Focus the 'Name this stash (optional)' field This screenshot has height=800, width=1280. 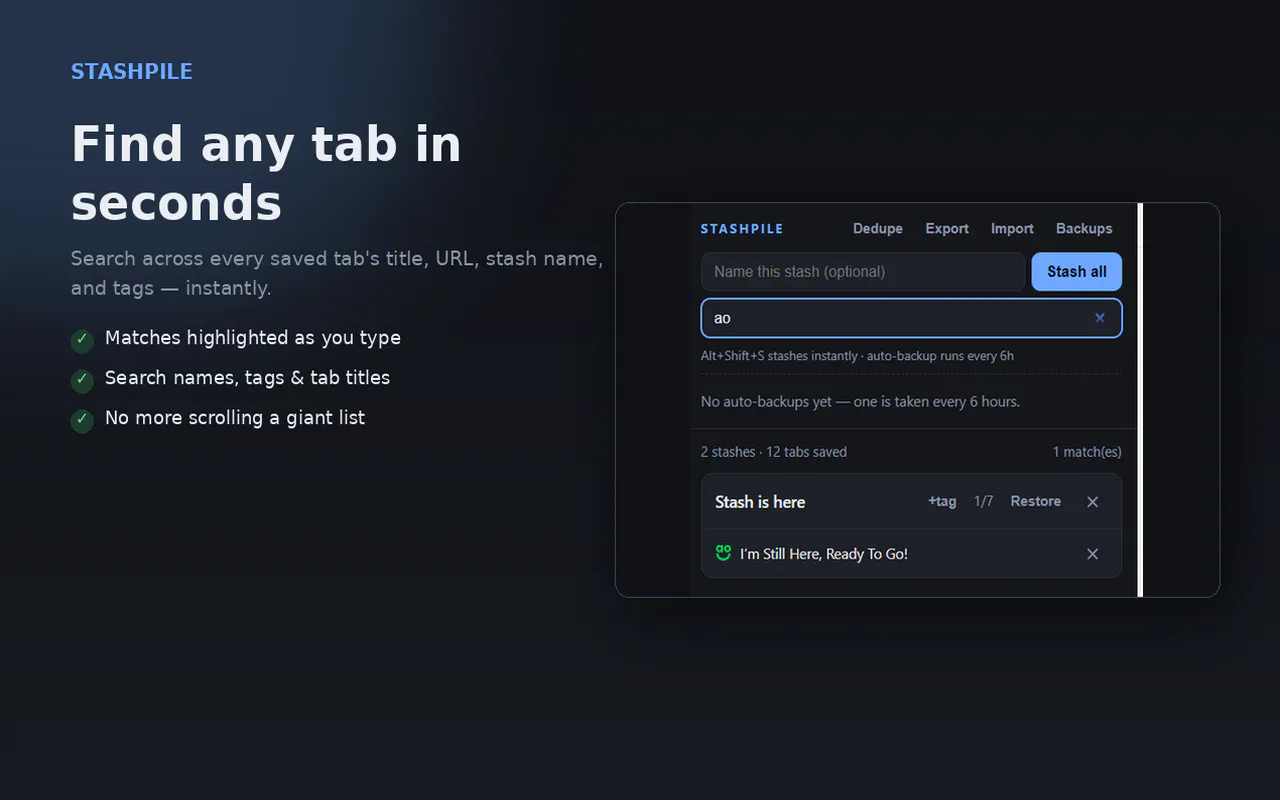(863, 272)
